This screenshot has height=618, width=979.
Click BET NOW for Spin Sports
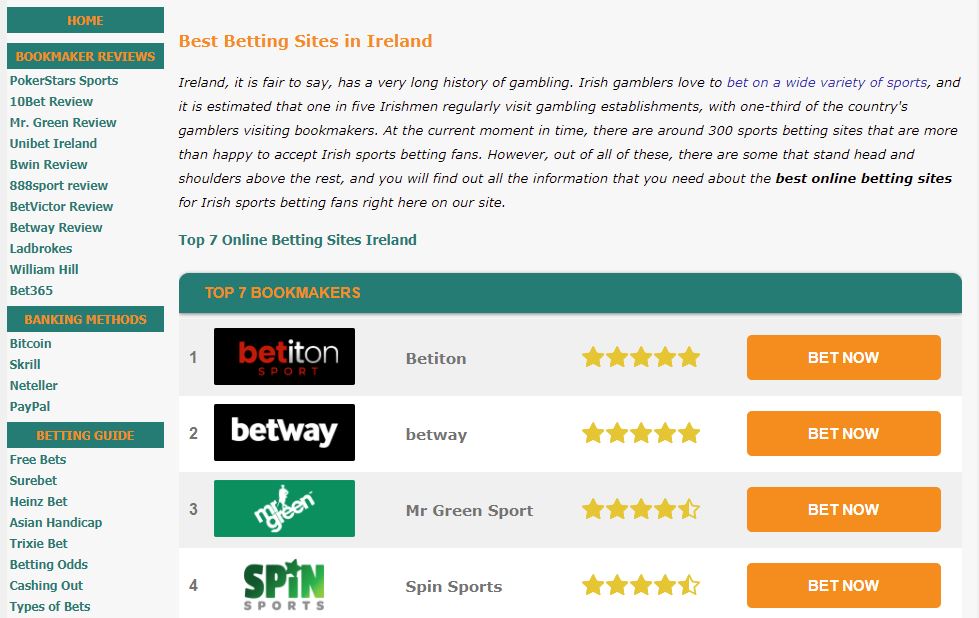point(844,586)
